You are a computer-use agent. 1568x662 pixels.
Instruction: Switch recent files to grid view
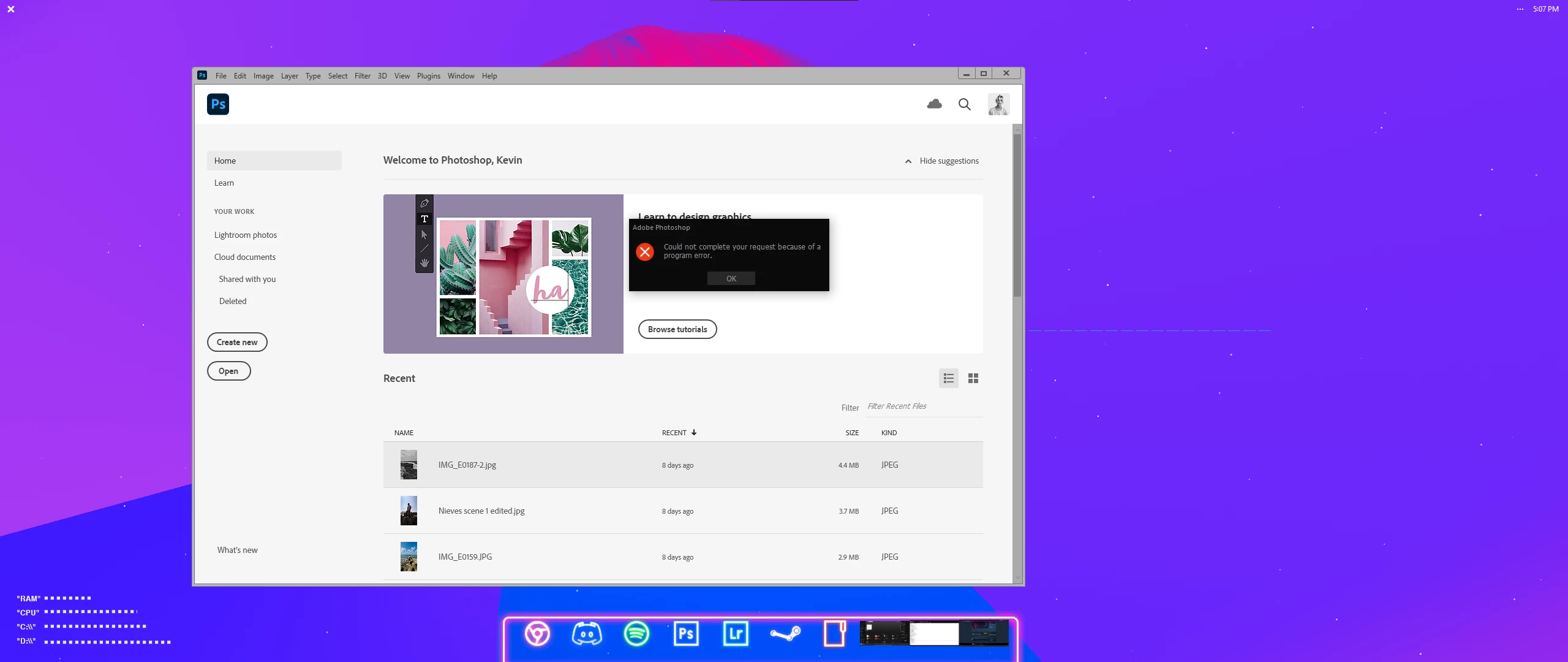click(973, 378)
